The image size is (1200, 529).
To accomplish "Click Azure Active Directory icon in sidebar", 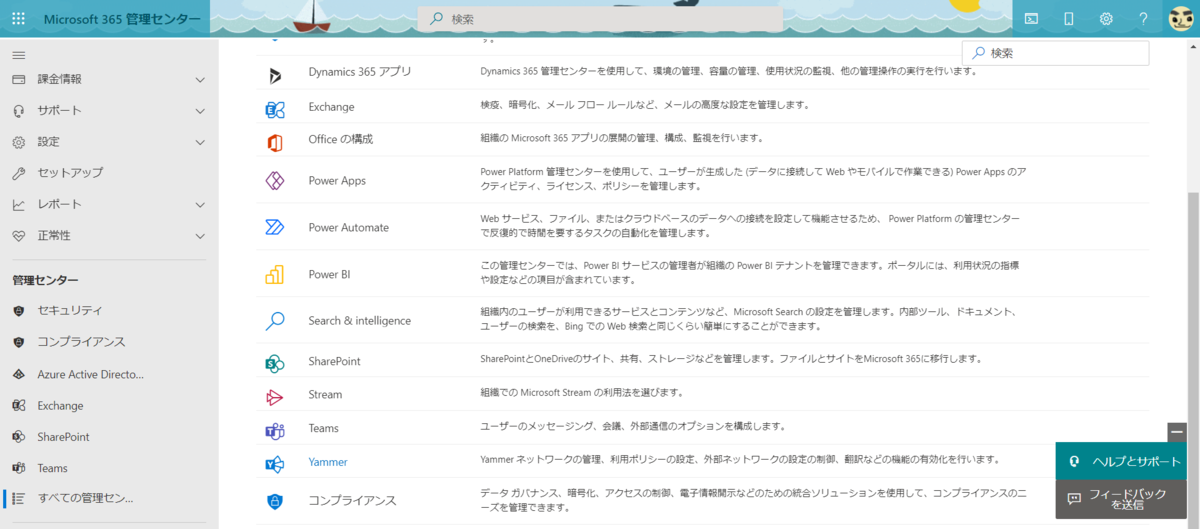I will coord(18,374).
